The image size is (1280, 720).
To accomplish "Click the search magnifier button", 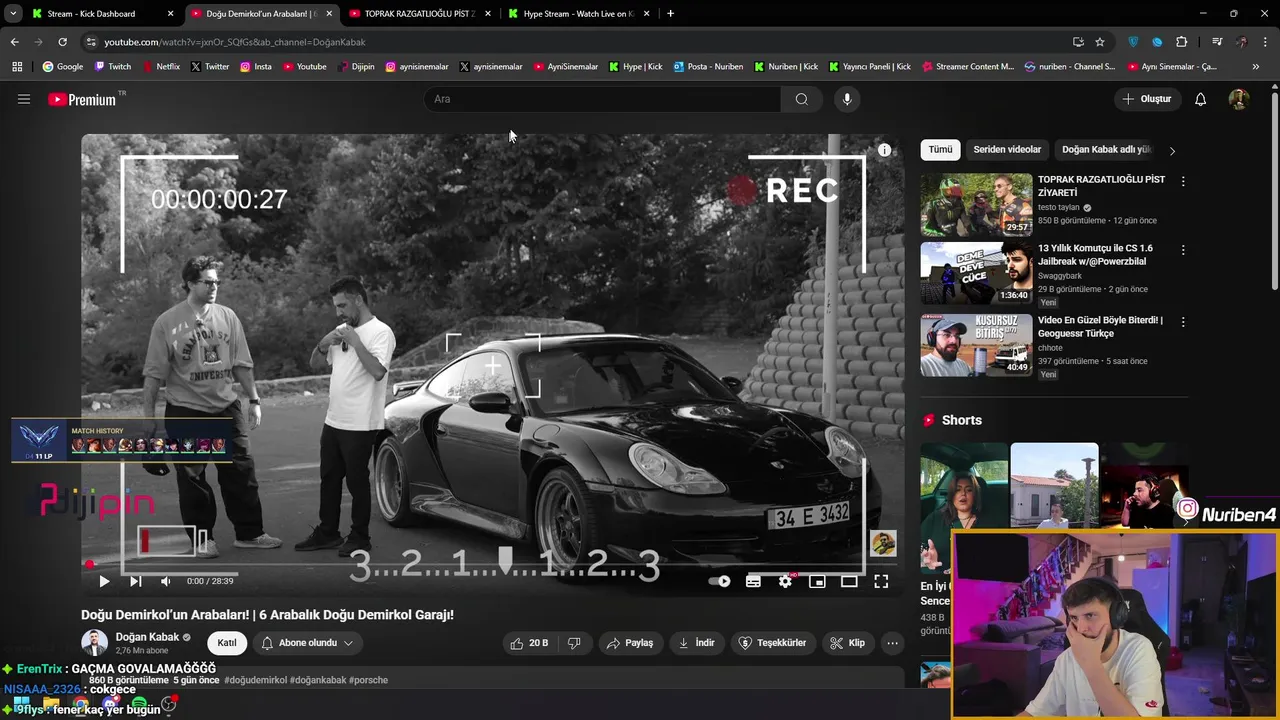I will click(801, 99).
